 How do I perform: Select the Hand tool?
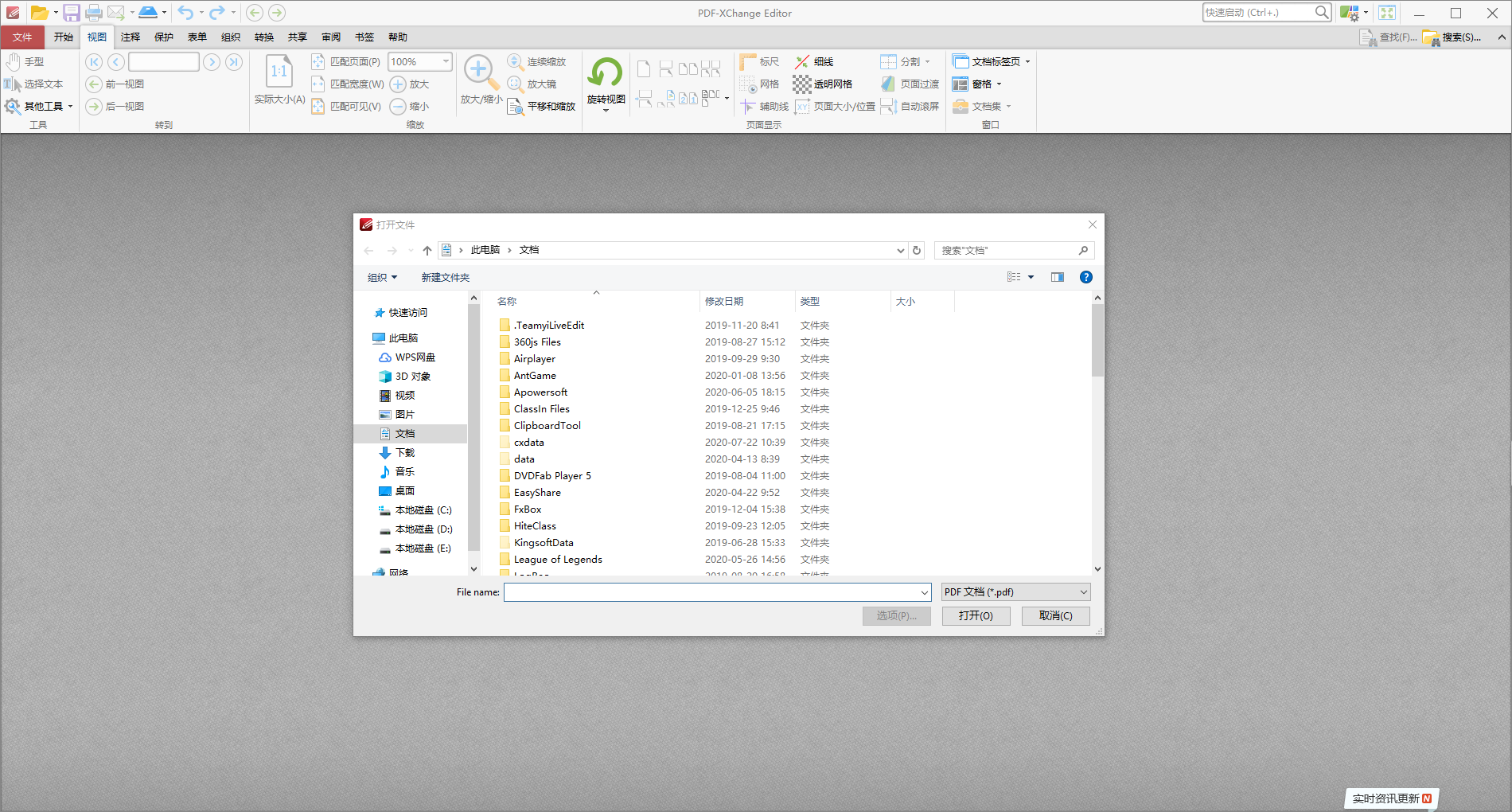tap(25, 61)
